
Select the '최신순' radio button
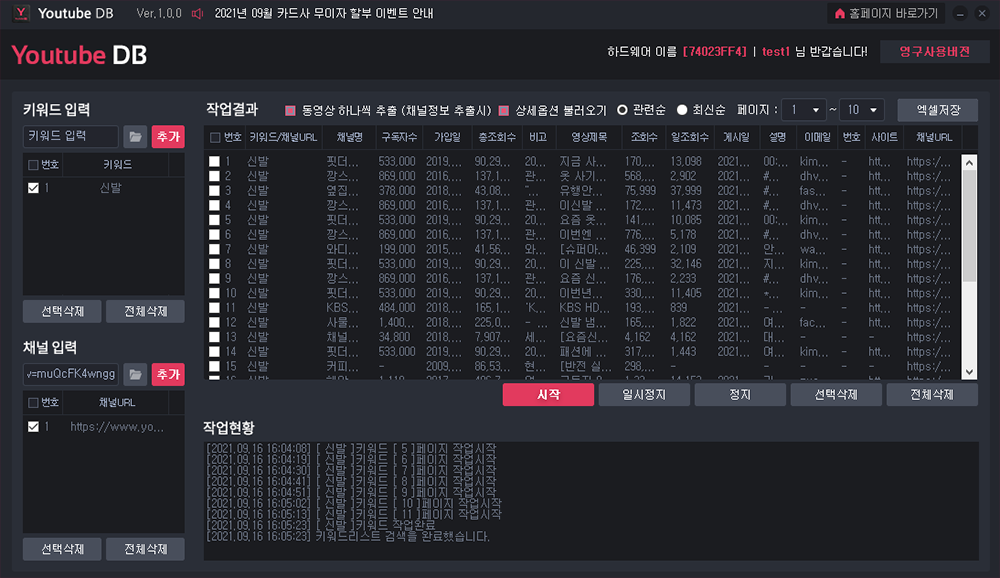(683, 110)
